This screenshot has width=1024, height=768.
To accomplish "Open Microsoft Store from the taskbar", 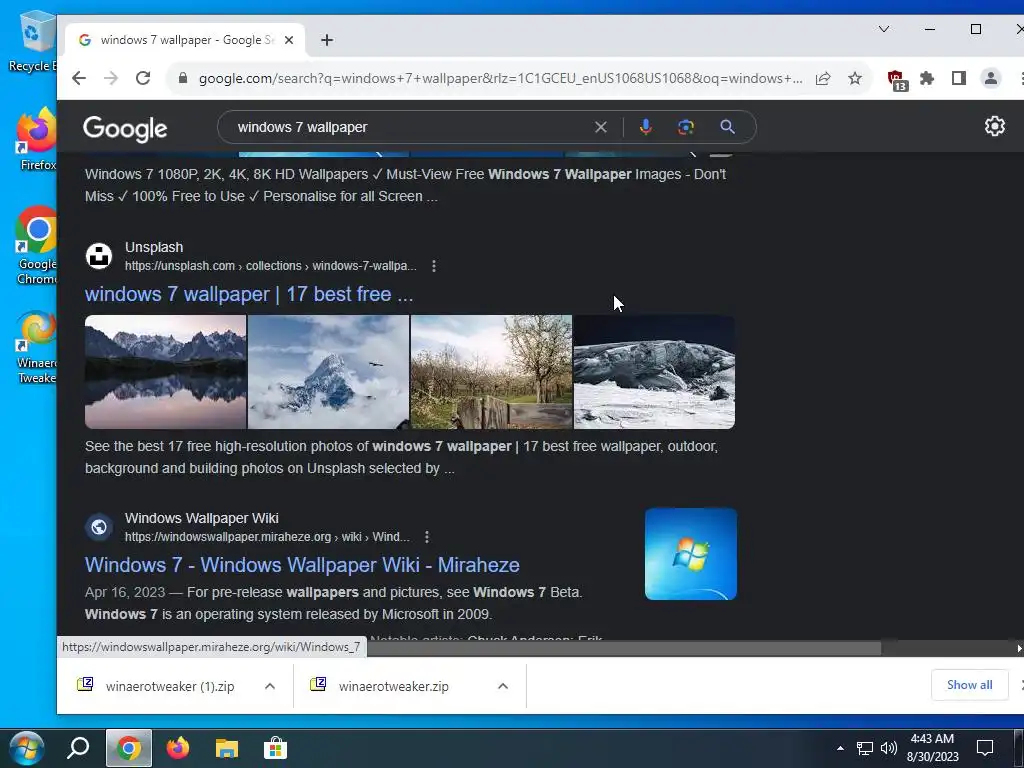I will pos(276,748).
